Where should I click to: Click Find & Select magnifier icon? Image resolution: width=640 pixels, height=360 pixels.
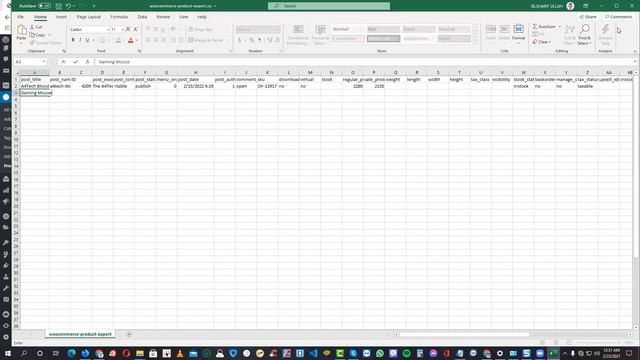click(584, 29)
